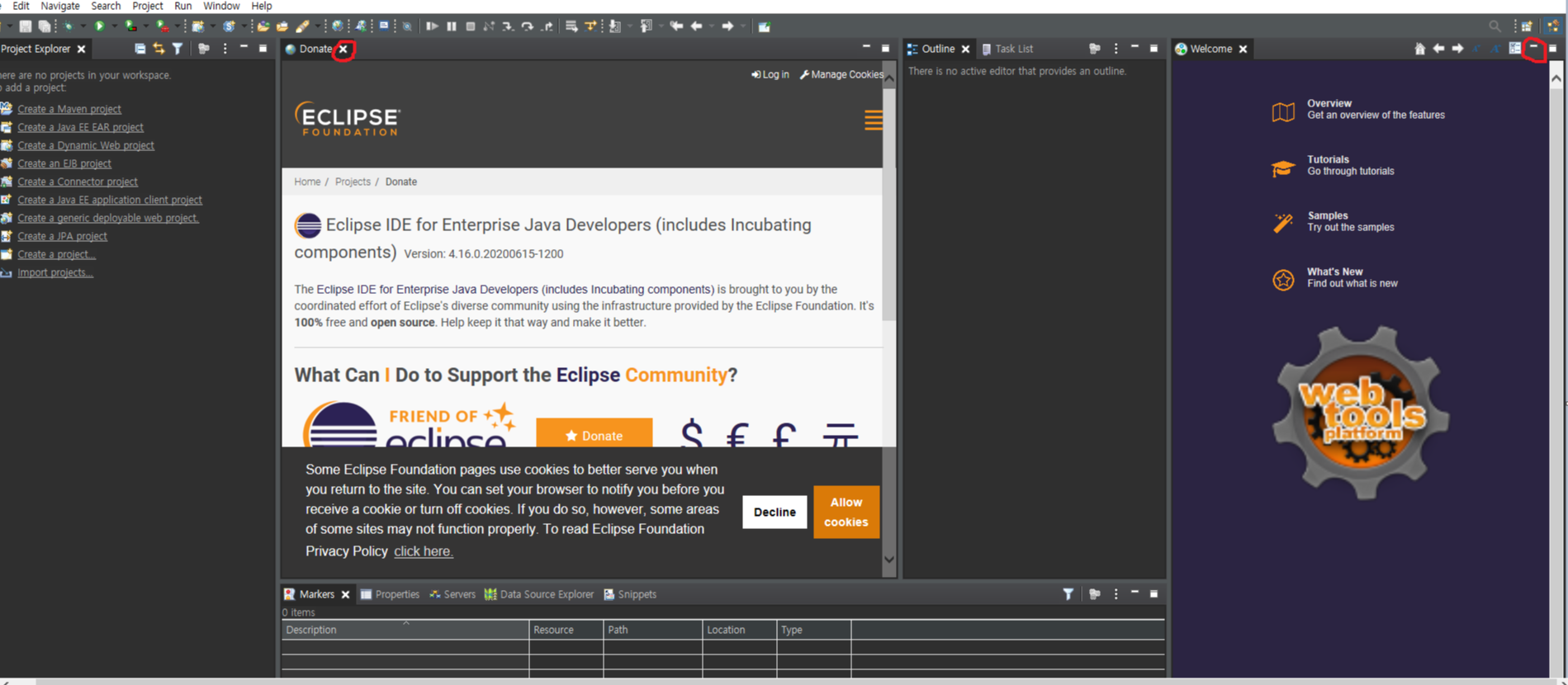Open Project Explorer filter funnel icon

(x=178, y=49)
